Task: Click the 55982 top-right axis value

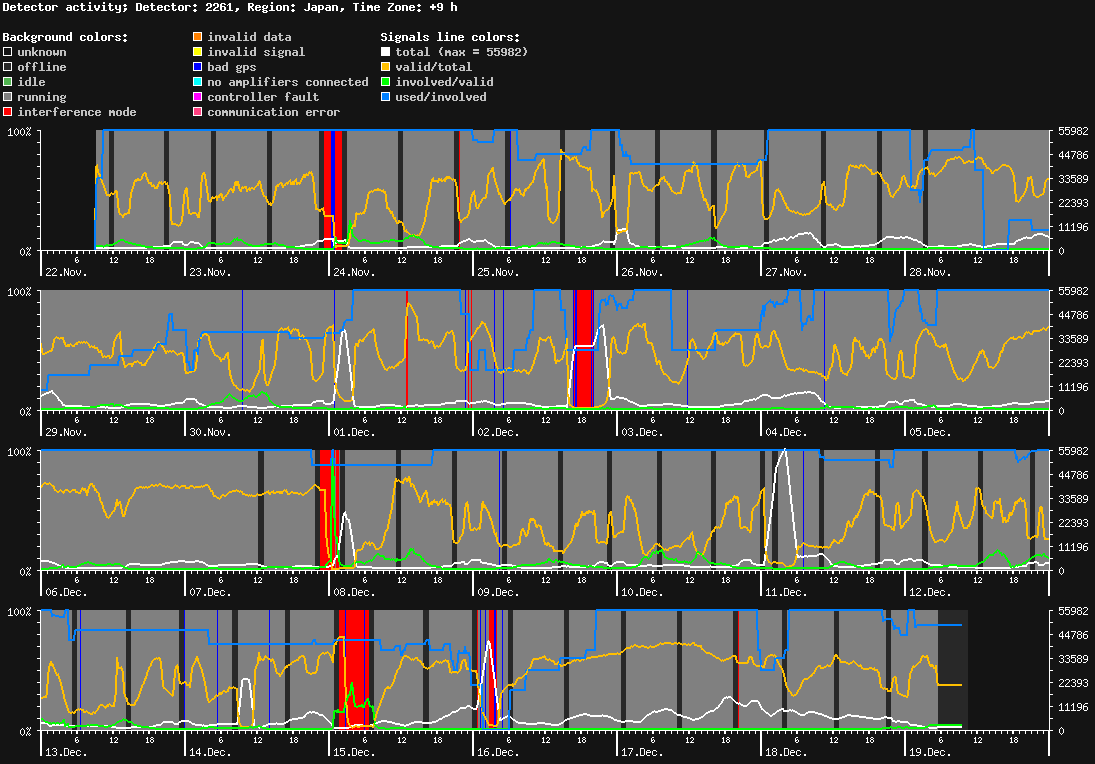Action: (x=1074, y=131)
